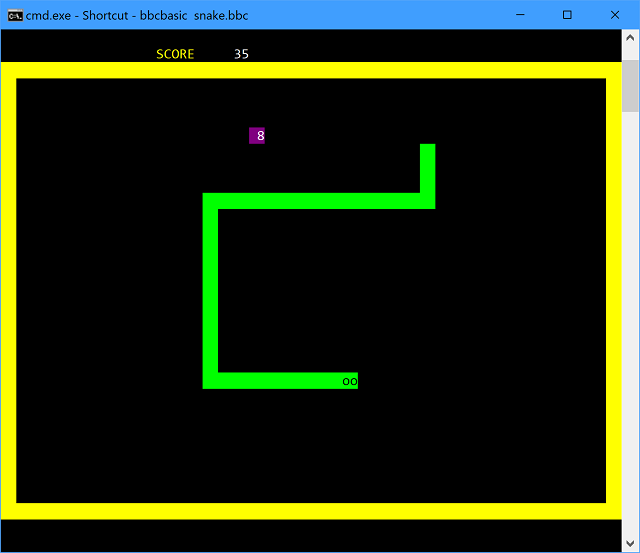
Task: Click the middle of snake's long vertical segment
Action: point(210,290)
